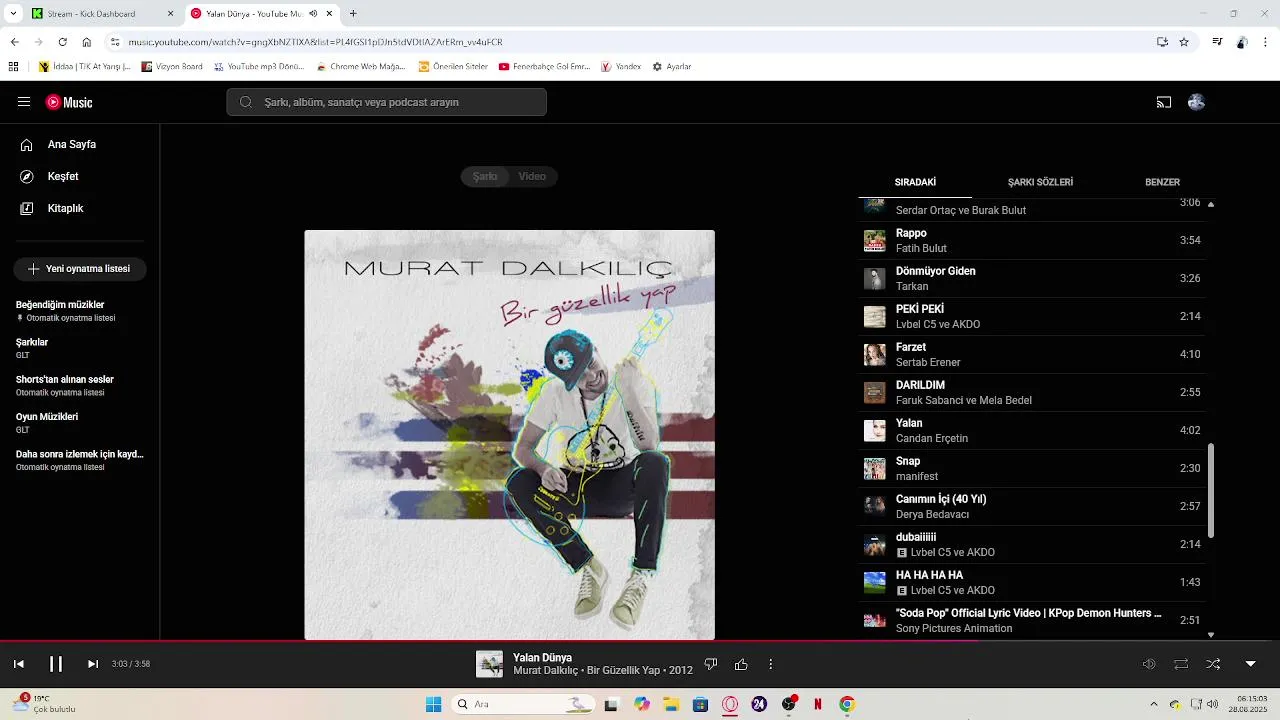Play Canımın İçi (40 Yıl) track

point(1032,507)
